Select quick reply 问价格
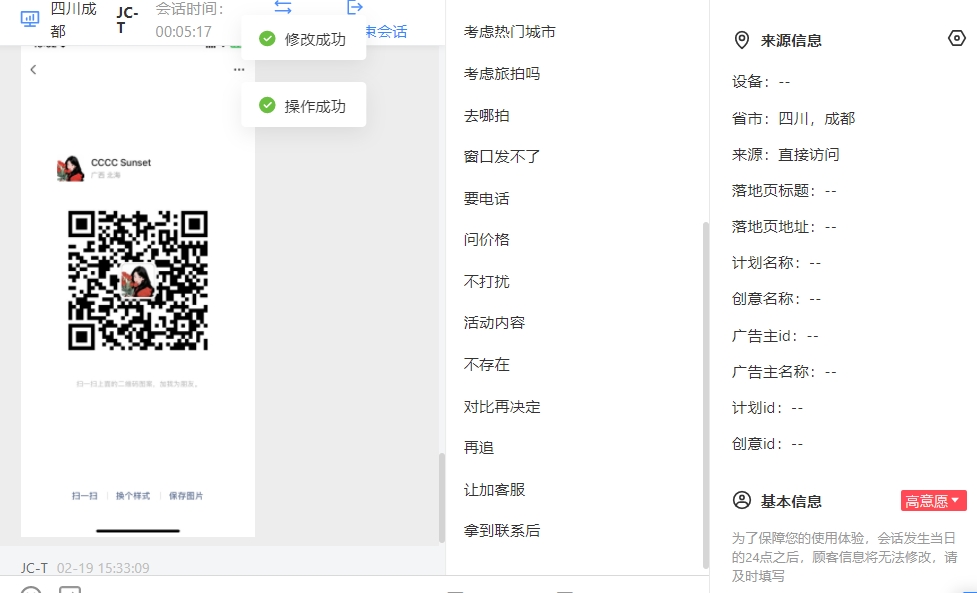This screenshot has height=593, width=977. point(487,239)
